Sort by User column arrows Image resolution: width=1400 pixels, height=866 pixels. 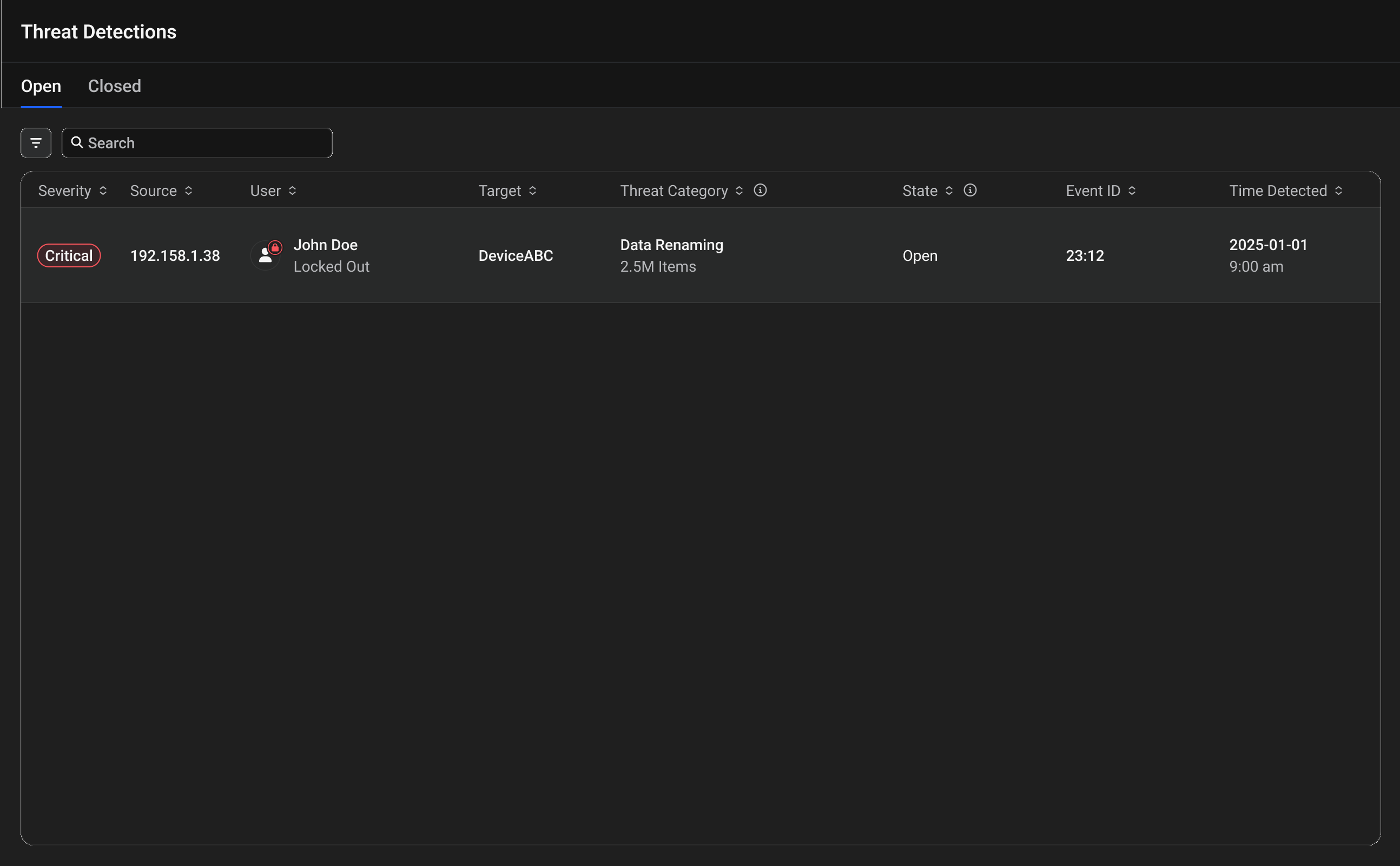coord(293,191)
